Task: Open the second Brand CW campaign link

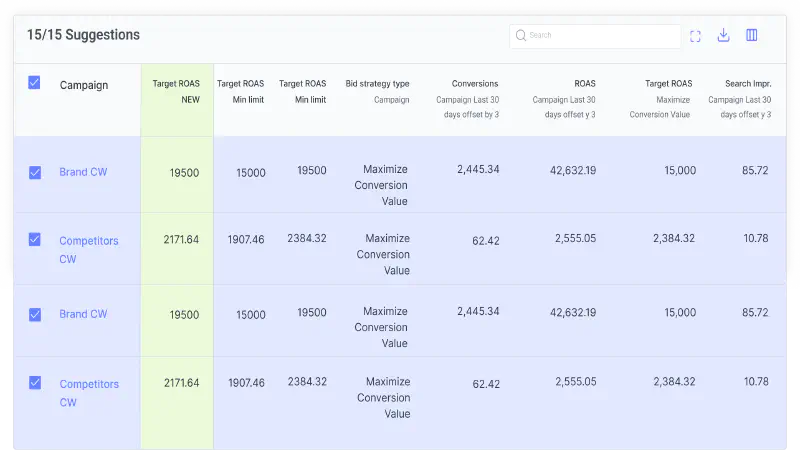Action: point(83,314)
